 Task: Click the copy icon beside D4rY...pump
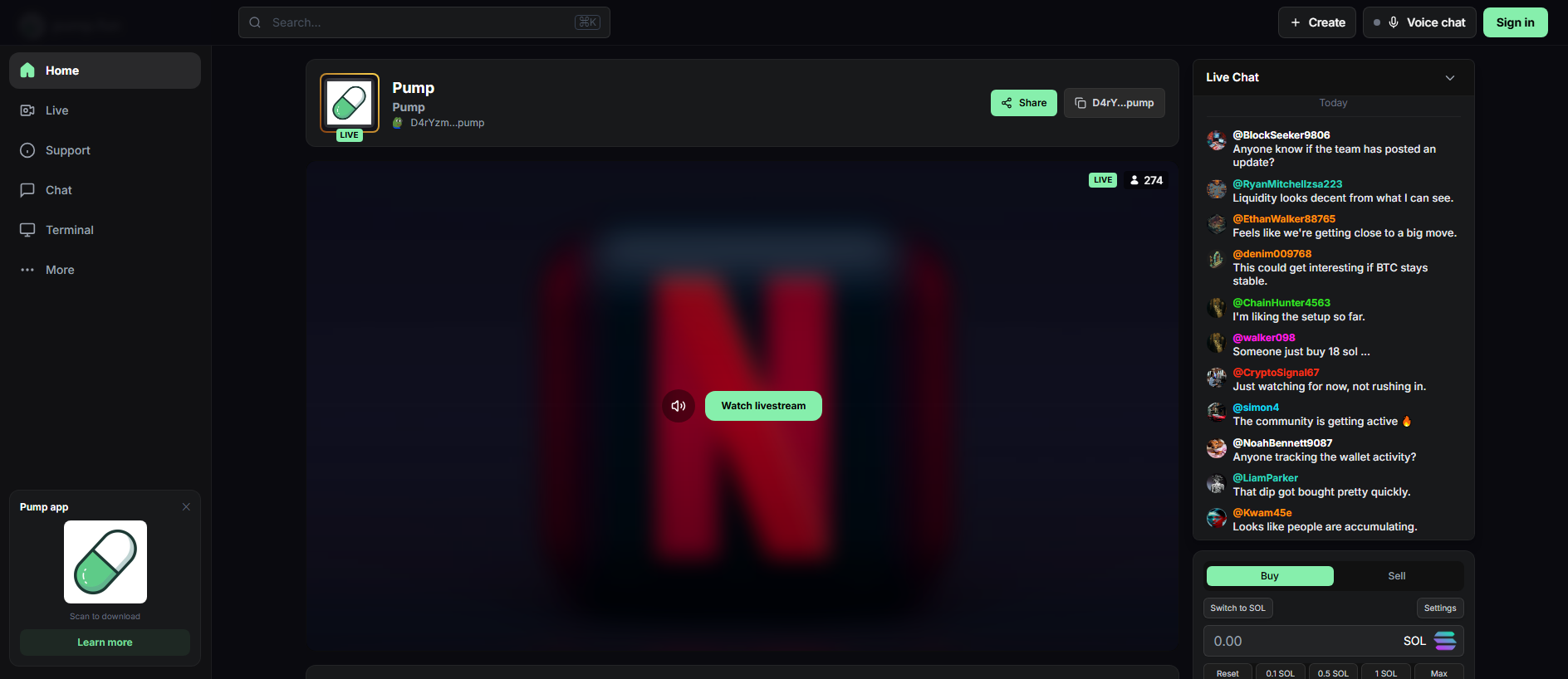[1080, 103]
